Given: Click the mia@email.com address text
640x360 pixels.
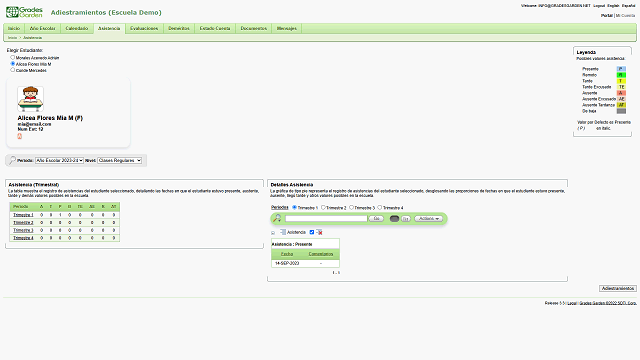Looking at the screenshot, I should (34, 124).
